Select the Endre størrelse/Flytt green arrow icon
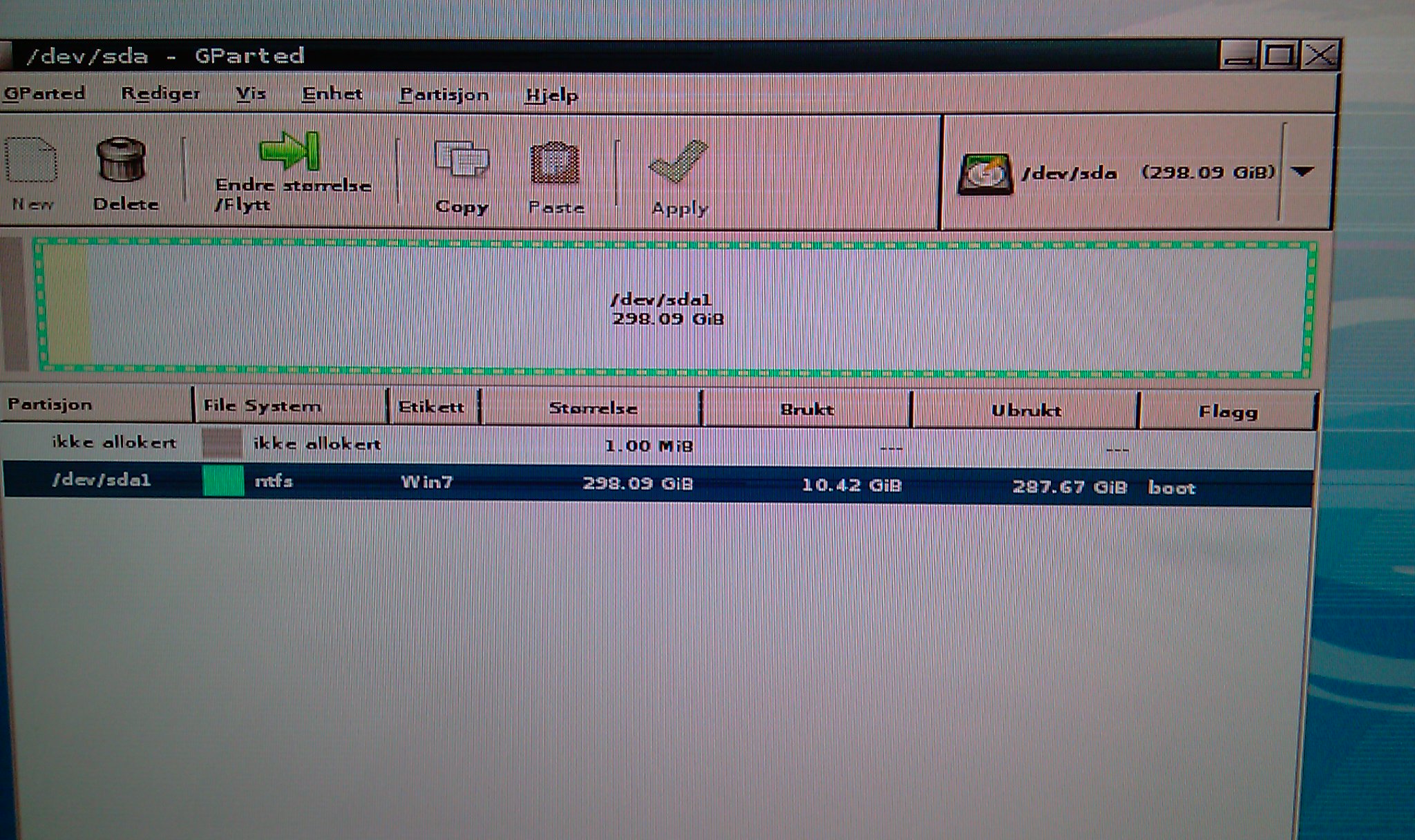1415x840 pixels. [289, 150]
